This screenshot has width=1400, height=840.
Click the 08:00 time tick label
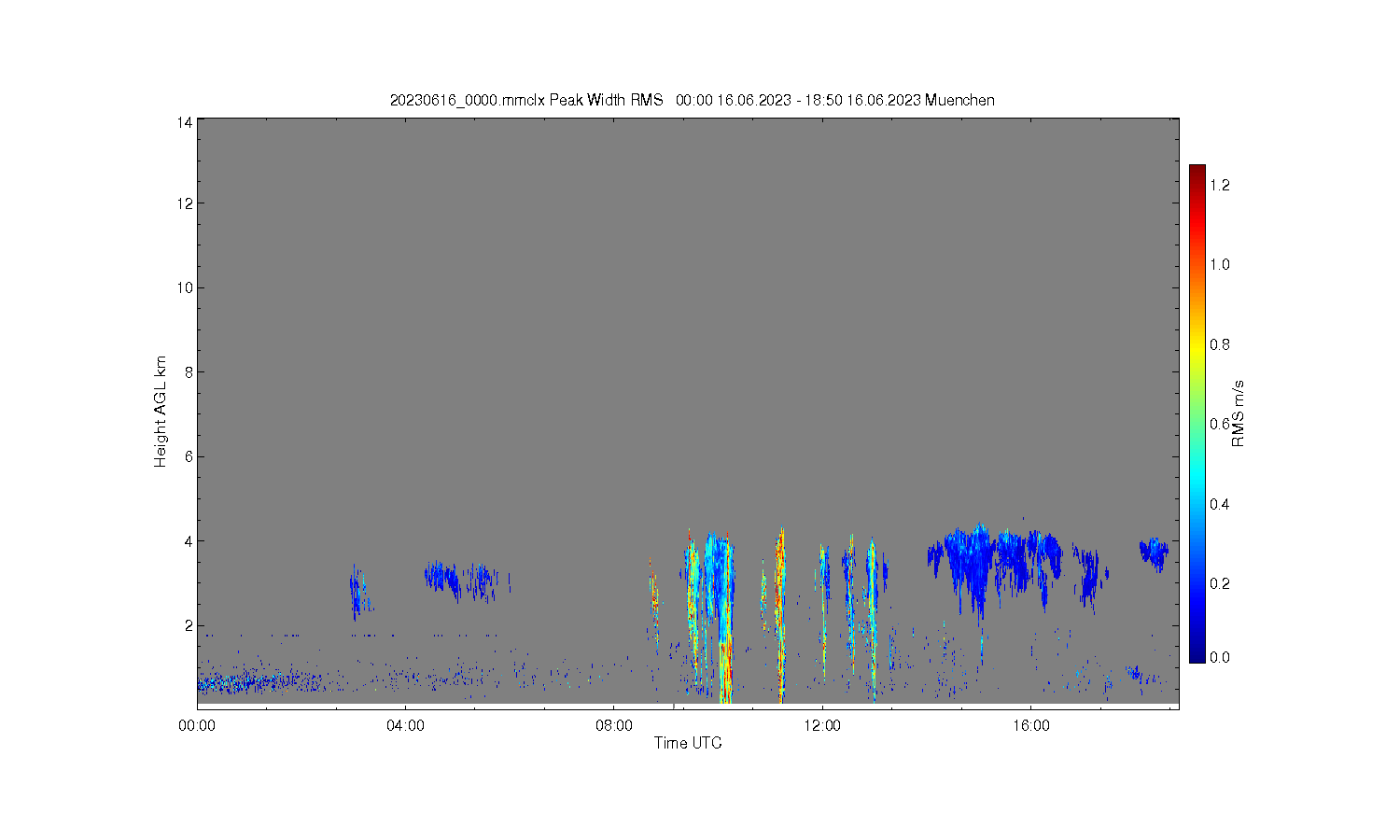click(x=614, y=724)
